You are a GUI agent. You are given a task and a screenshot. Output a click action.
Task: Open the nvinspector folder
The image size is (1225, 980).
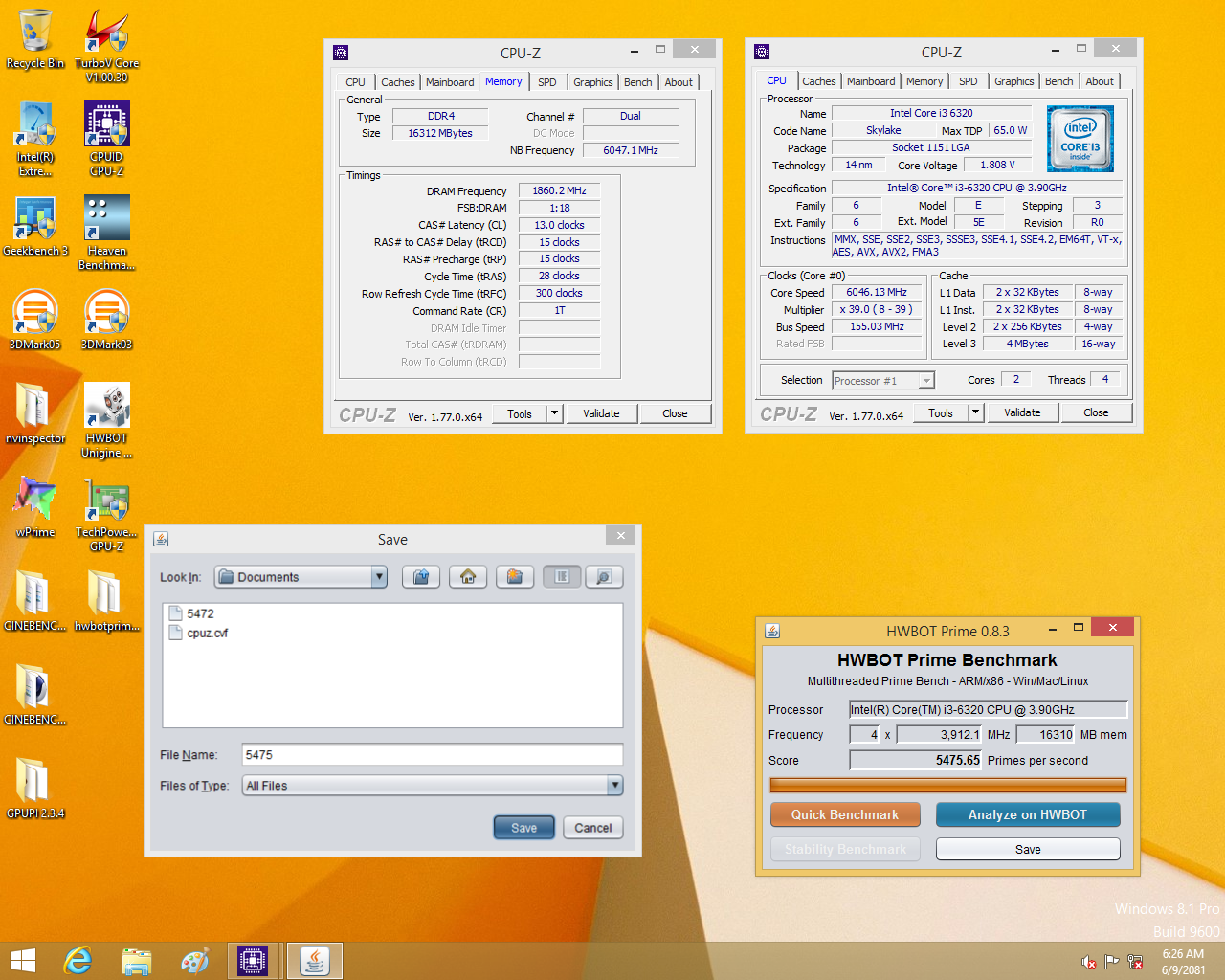pyautogui.click(x=35, y=413)
